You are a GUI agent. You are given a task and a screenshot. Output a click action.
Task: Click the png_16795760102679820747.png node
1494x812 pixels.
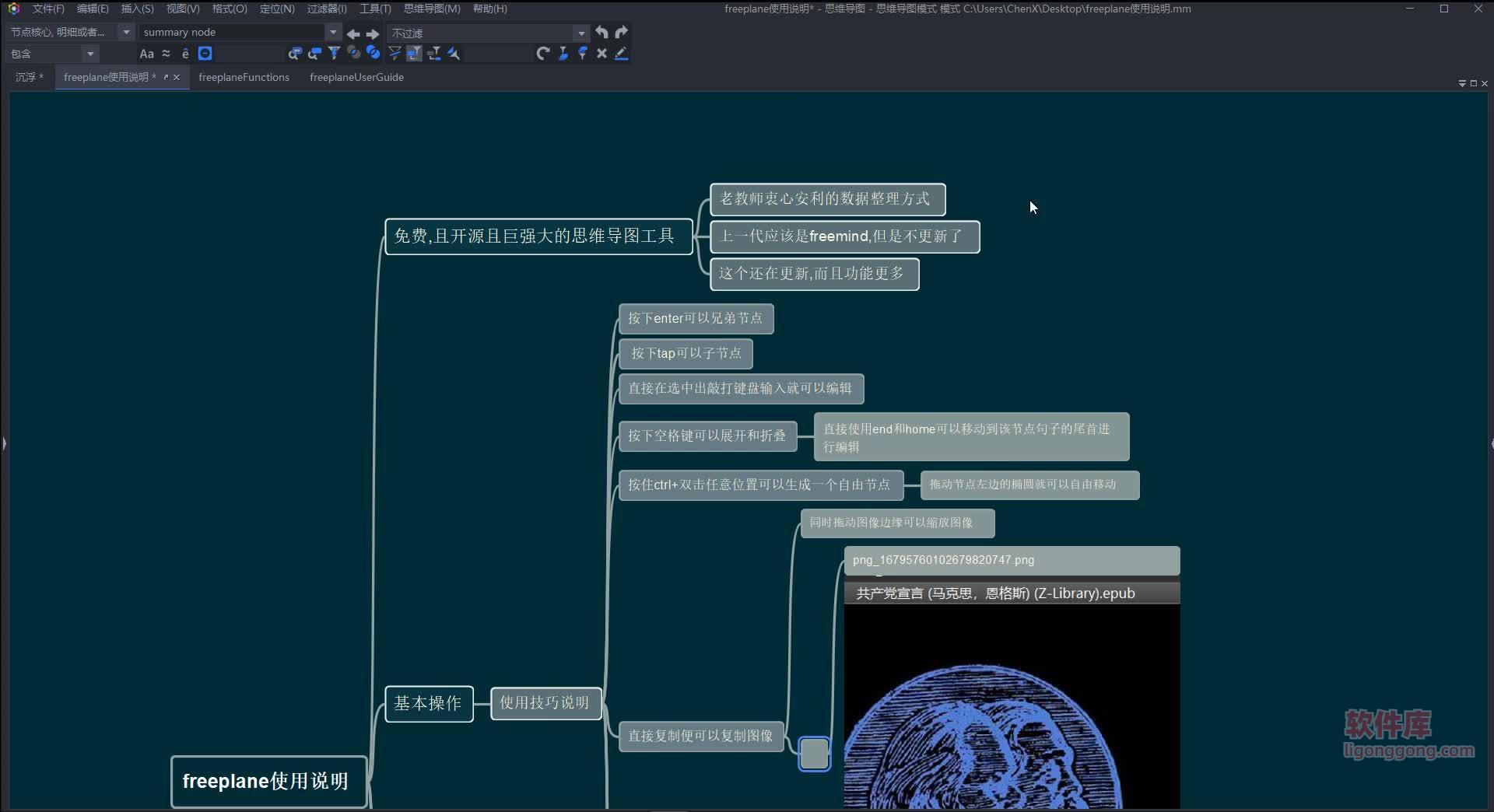pyautogui.click(x=1012, y=561)
